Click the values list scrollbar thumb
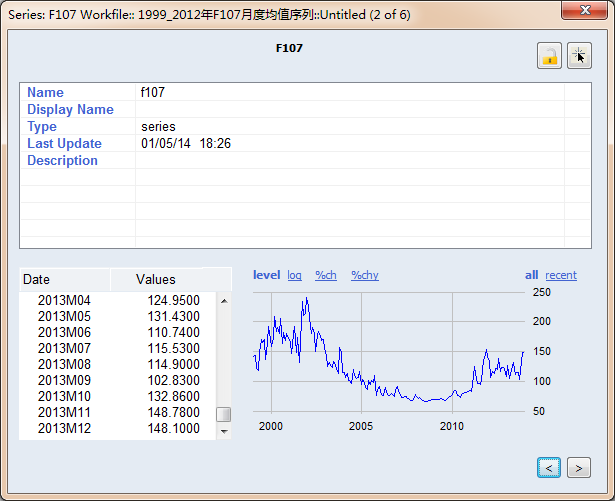Screen dimensions: 615x501 [224, 414]
